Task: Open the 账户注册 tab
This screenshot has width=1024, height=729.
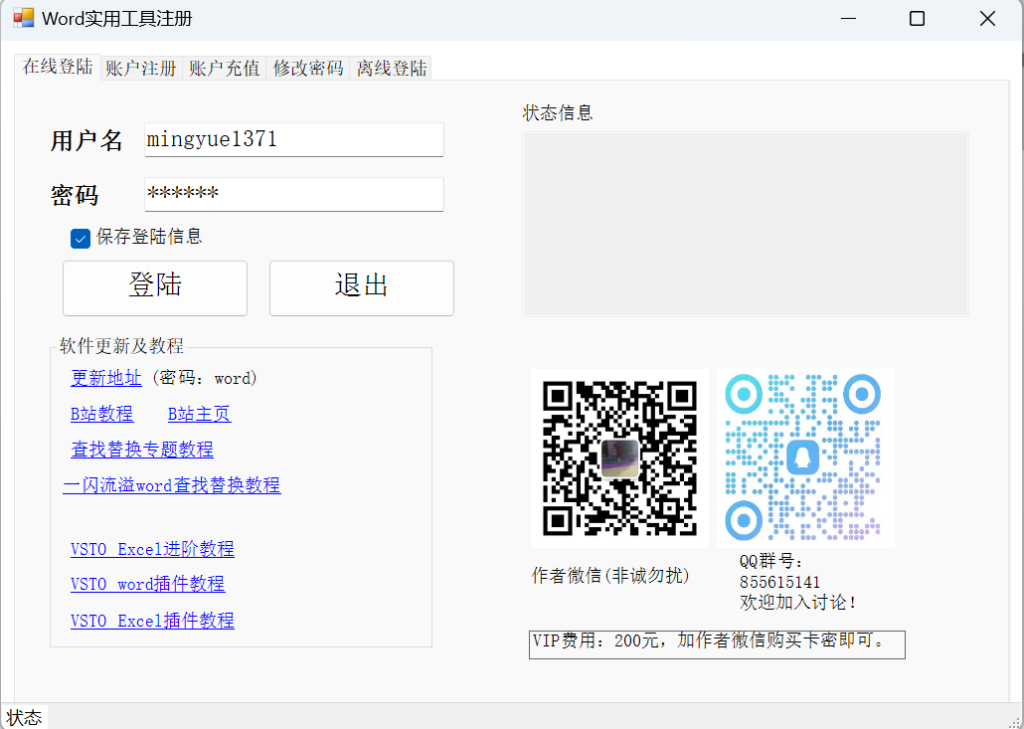Action: pyautogui.click(x=141, y=68)
